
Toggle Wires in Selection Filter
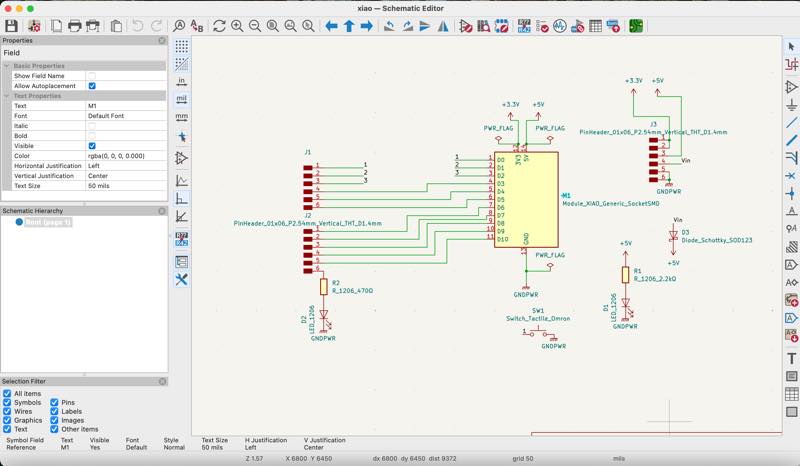pos(7,411)
